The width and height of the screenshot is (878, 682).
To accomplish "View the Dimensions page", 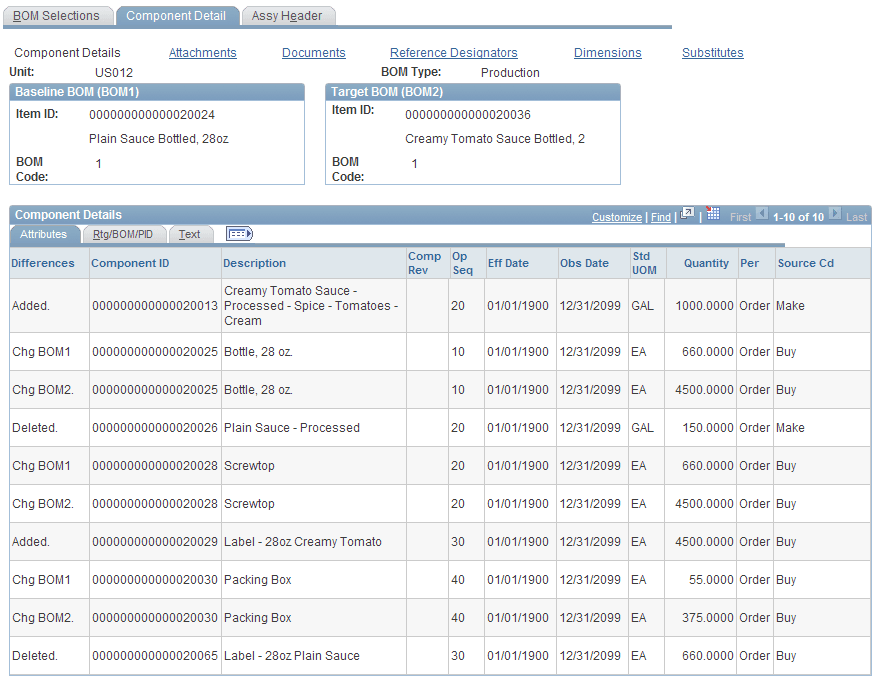I will (x=607, y=52).
